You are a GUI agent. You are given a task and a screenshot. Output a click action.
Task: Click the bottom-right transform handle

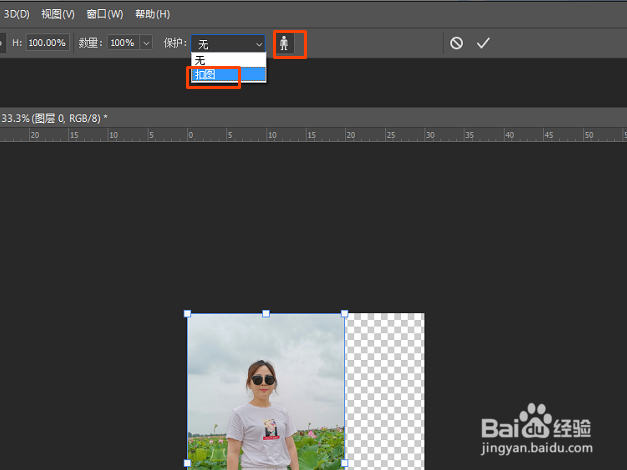[x=344, y=463]
